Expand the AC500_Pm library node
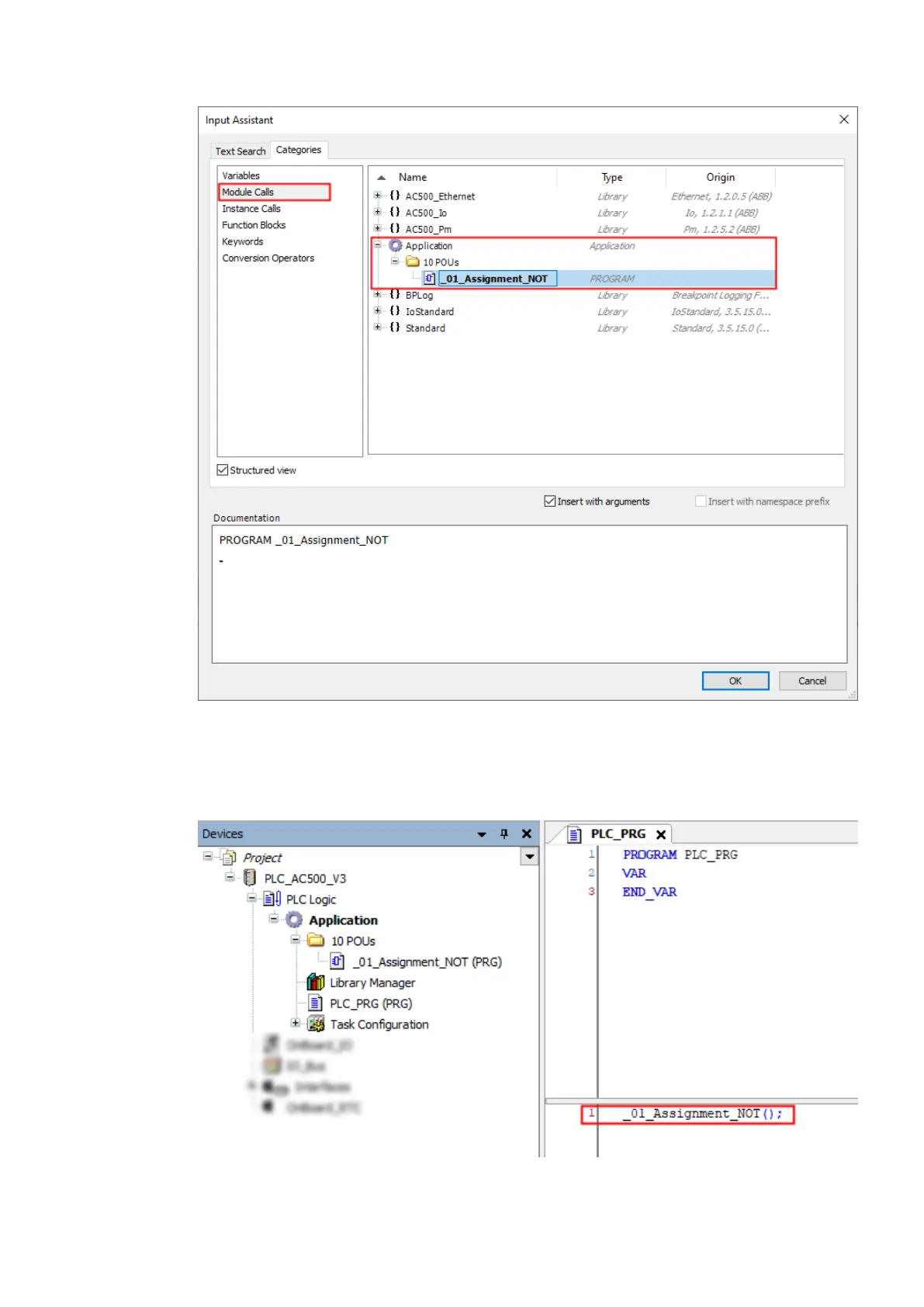 (x=378, y=228)
